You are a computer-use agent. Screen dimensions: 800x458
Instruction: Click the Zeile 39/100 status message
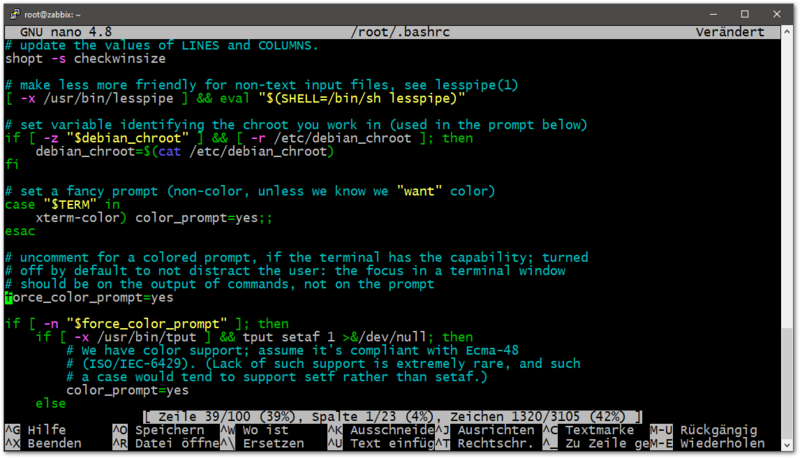pyautogui.click(x=390, y=416)
